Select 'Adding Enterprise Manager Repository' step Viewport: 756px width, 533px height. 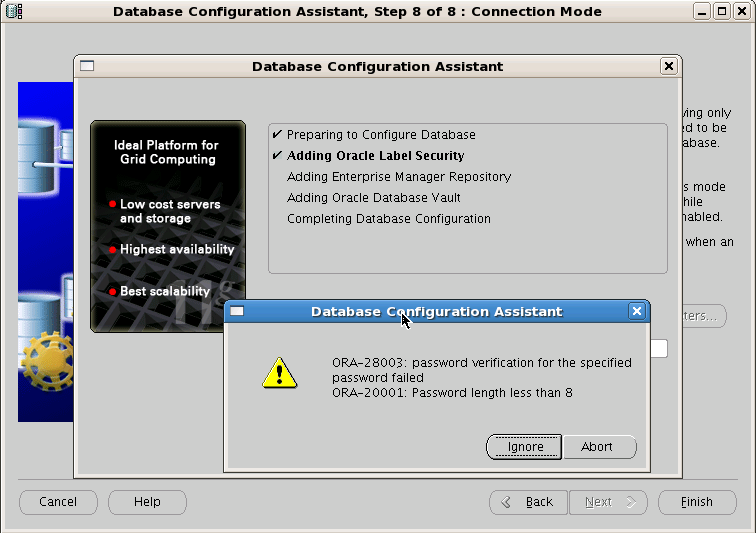(x=399, y=177)
